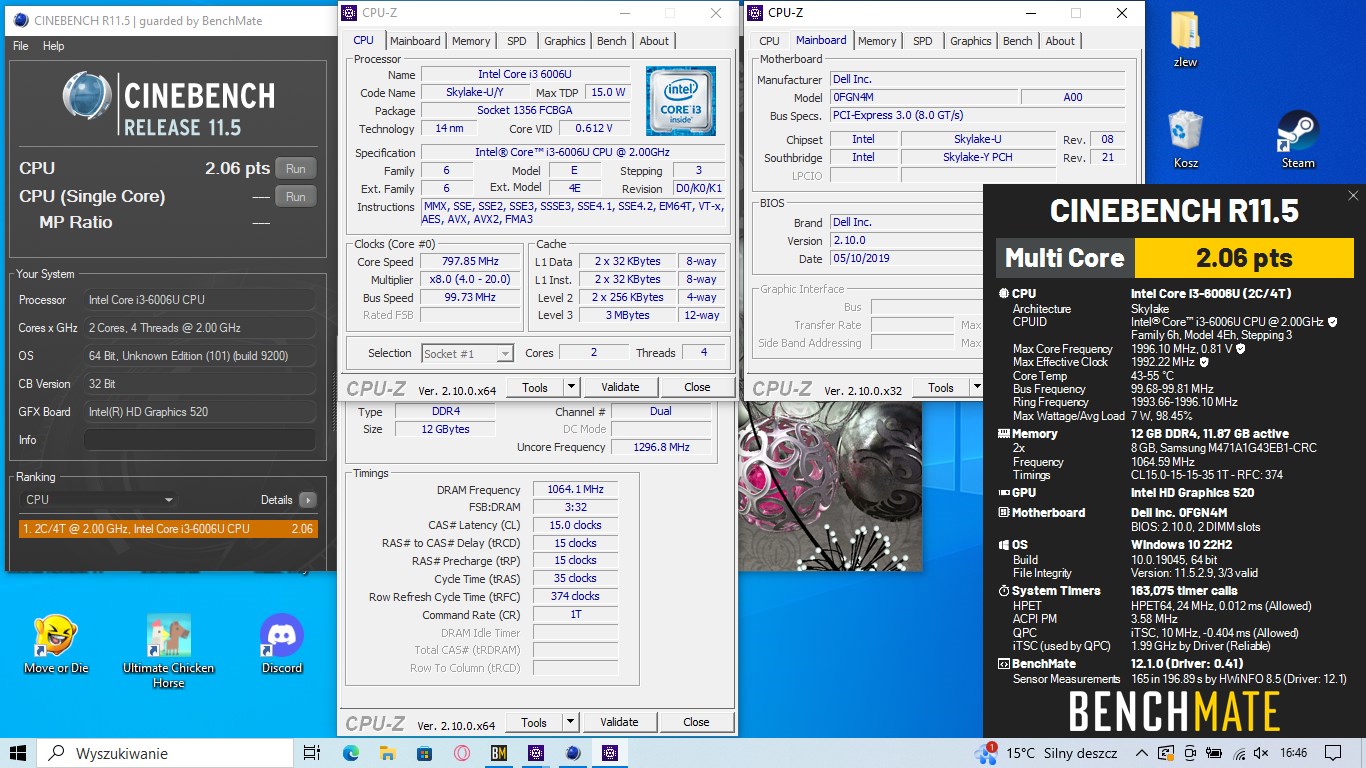Click the empty Info field in Cinebench
1366x768 pixels.
point(200,440)
